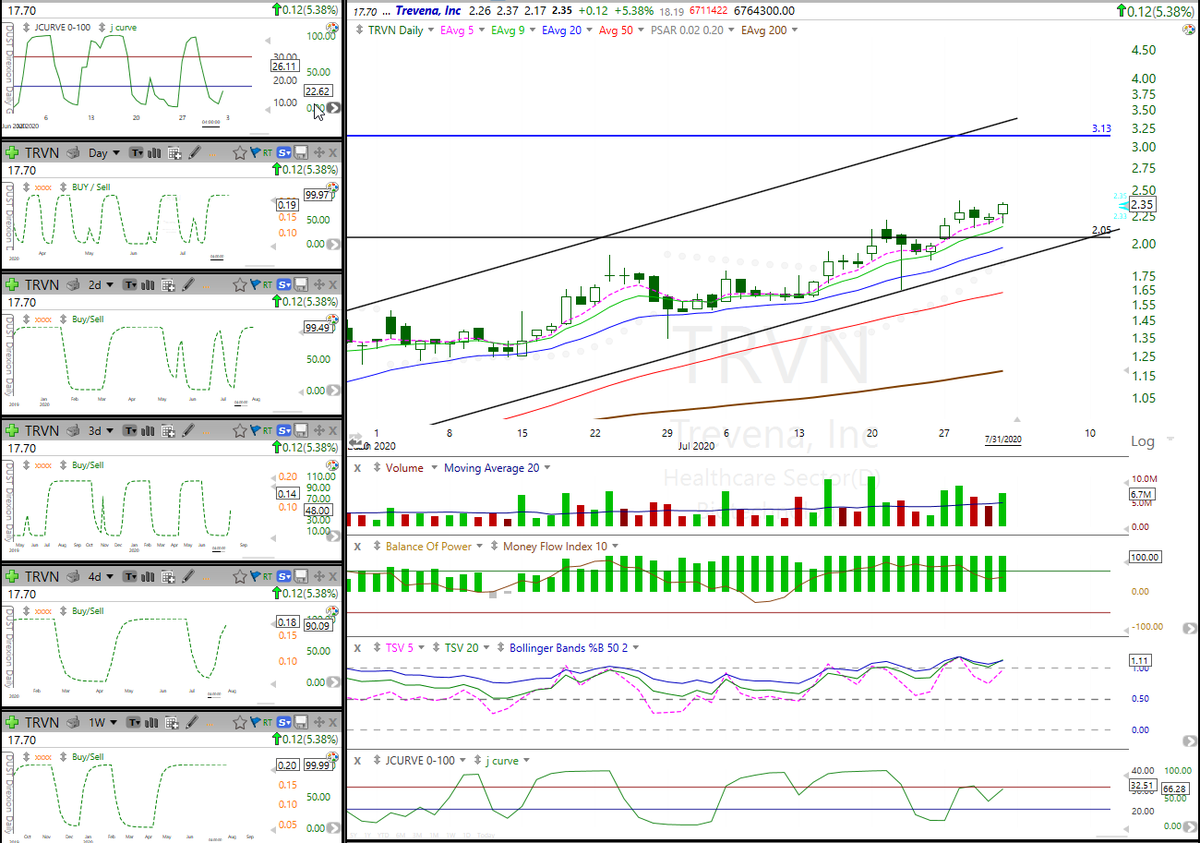The width and height of the screenshot is (1200, 843).
Task: Click blue flag icon in Day panel
Action: tap(255, 153)
